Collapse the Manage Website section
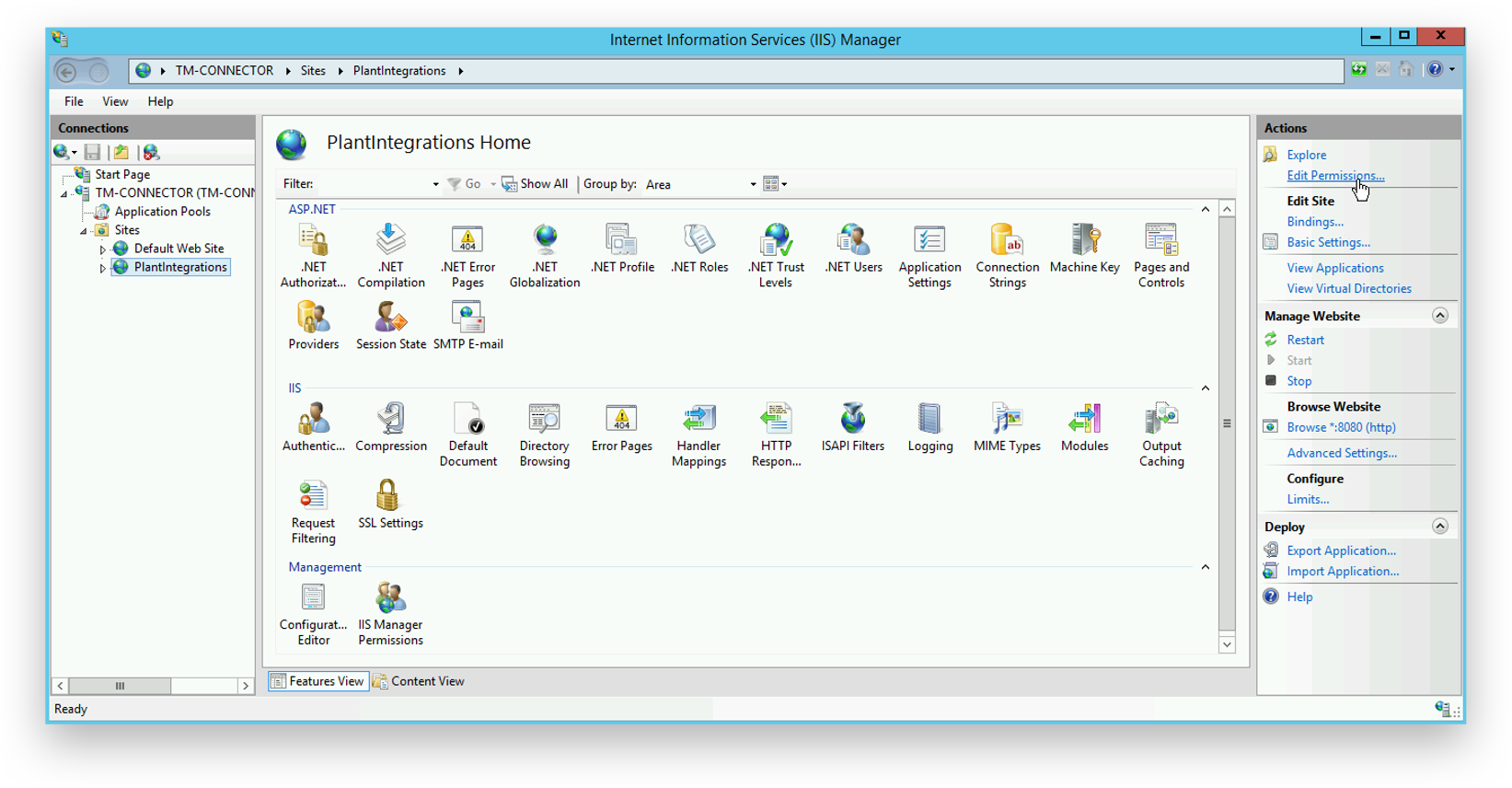The image size is (1512, 788). tap(1439, 316)
